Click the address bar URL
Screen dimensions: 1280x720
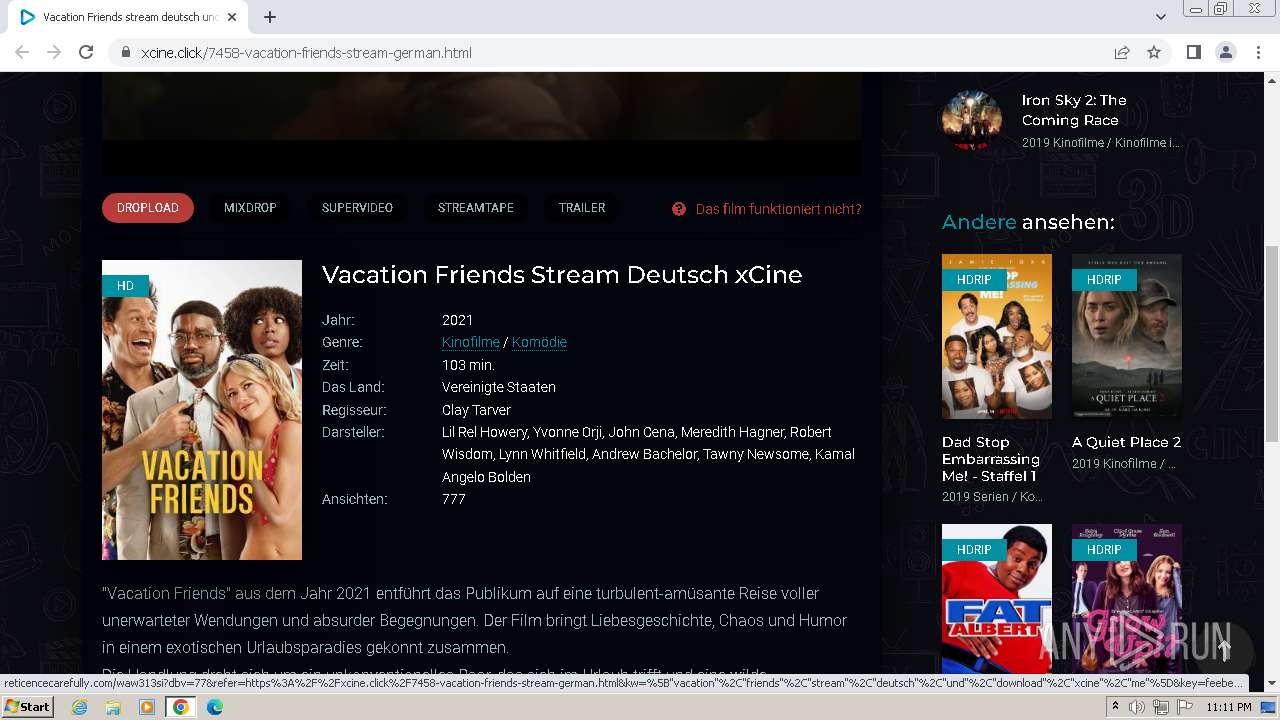306,53
